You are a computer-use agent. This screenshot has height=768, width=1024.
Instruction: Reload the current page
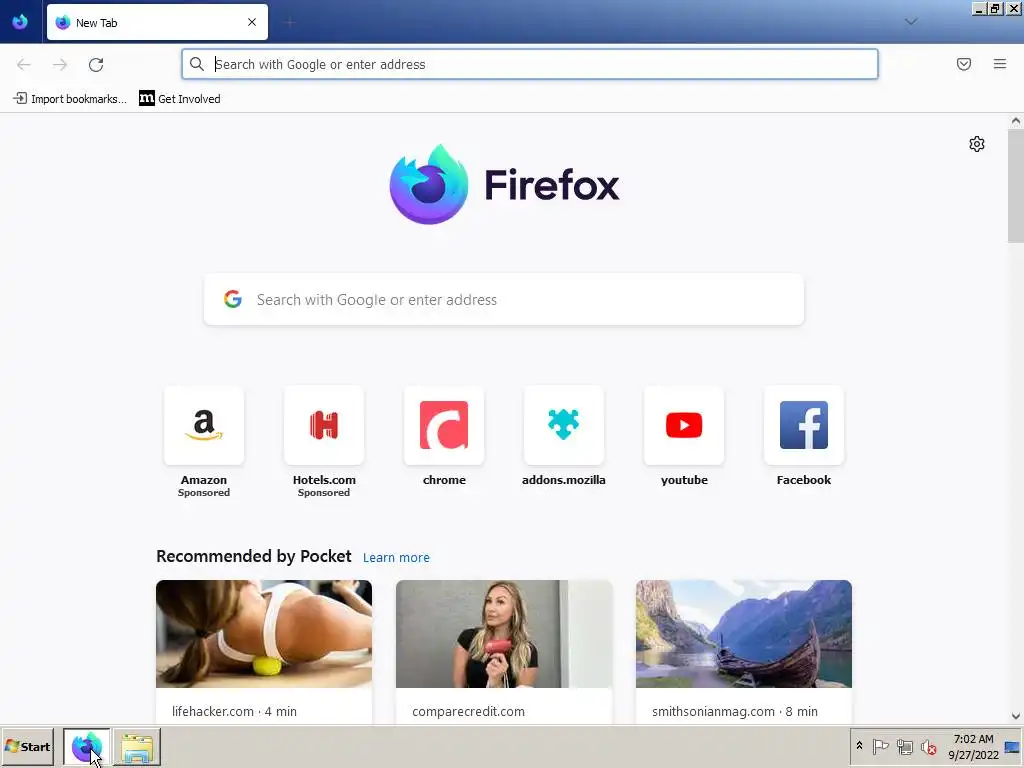(x=96, y=64)
